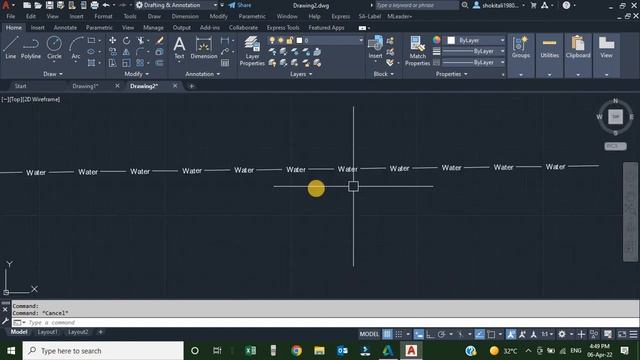Click the Hatch tool icon
Viewport: 640px width, 360px height.
(91, 63)
